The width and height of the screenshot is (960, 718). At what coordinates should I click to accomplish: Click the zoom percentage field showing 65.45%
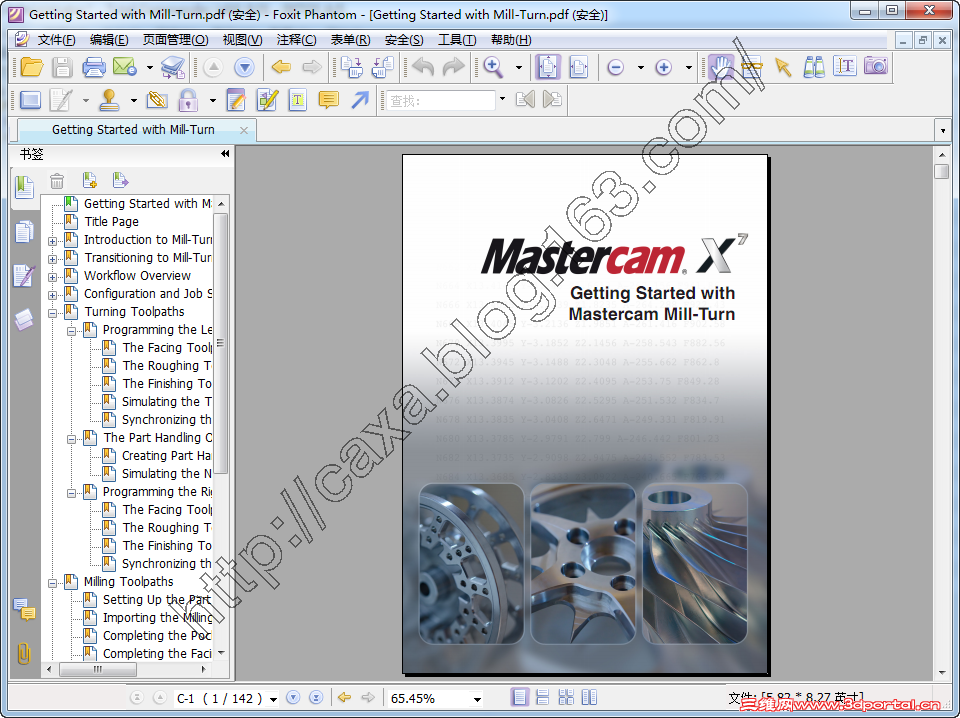pyautogui.click(x=429, y=698)
